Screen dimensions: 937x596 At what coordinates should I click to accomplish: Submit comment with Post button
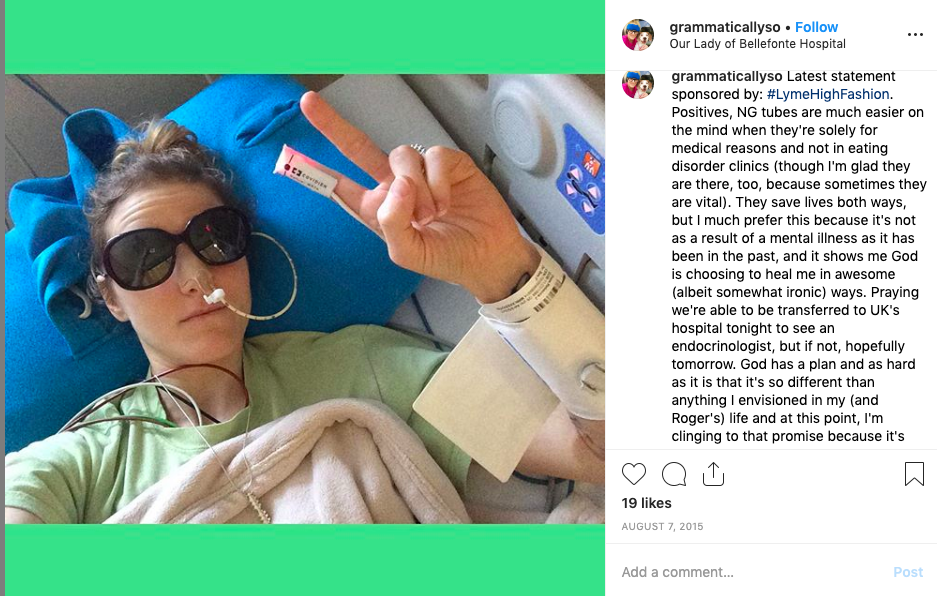[908, 572]
